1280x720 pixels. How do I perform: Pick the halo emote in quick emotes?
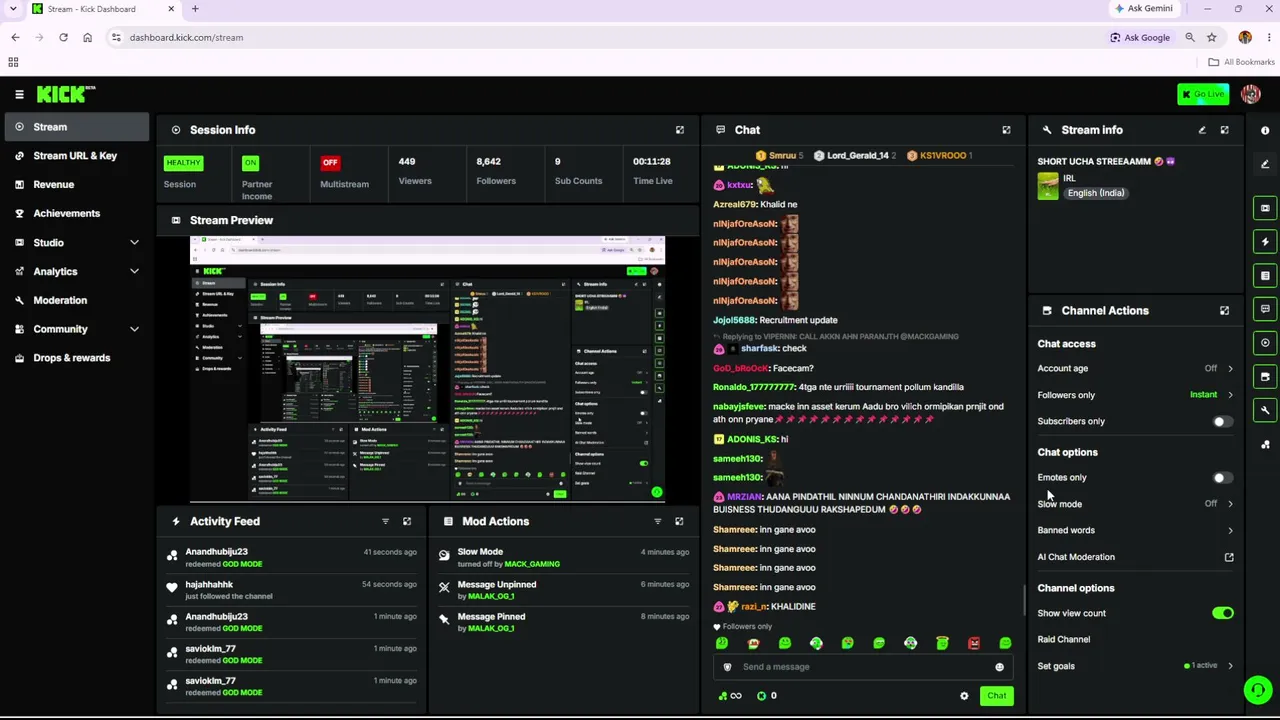942,643
